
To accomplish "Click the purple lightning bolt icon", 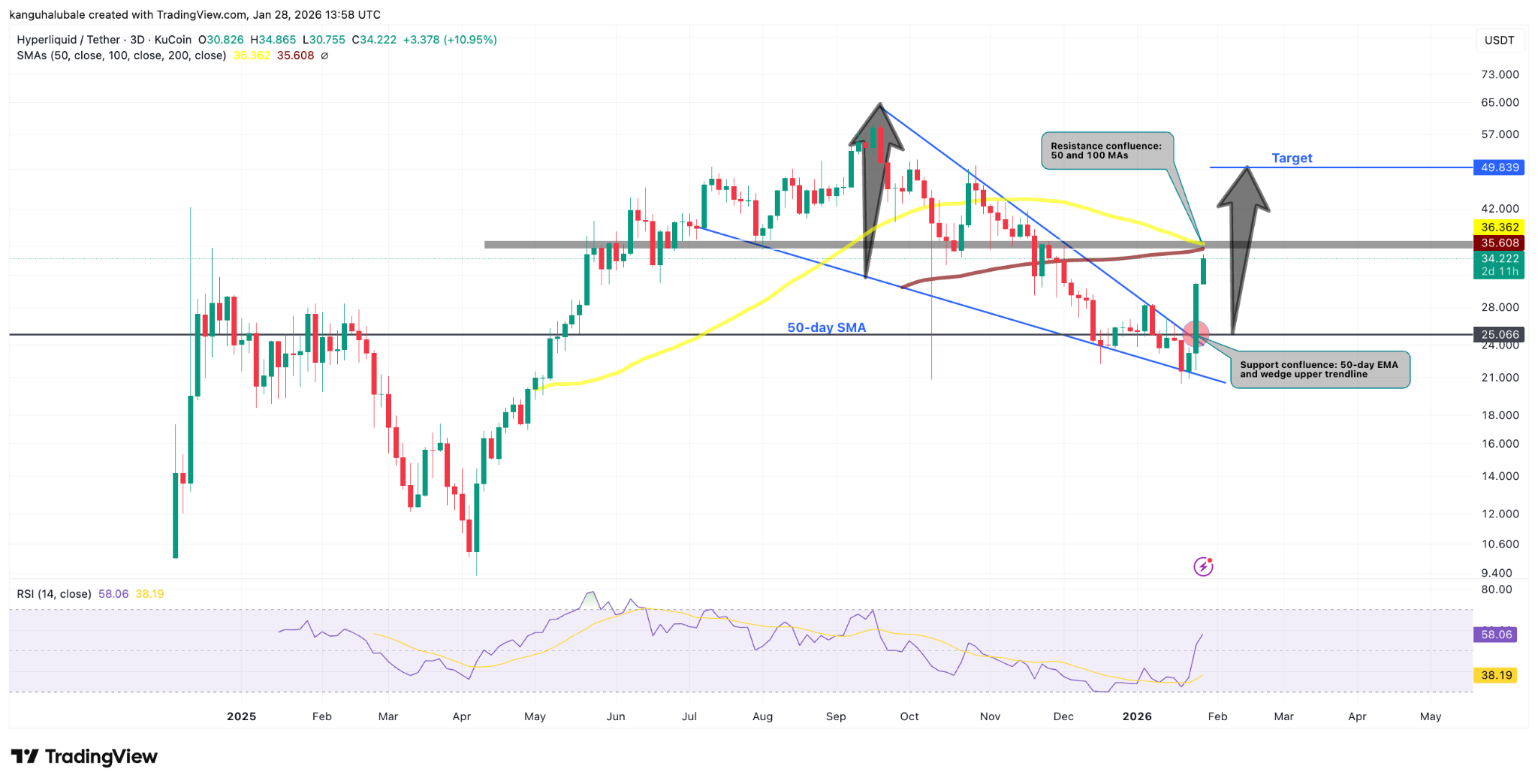I will click(x=1203, y=566).
